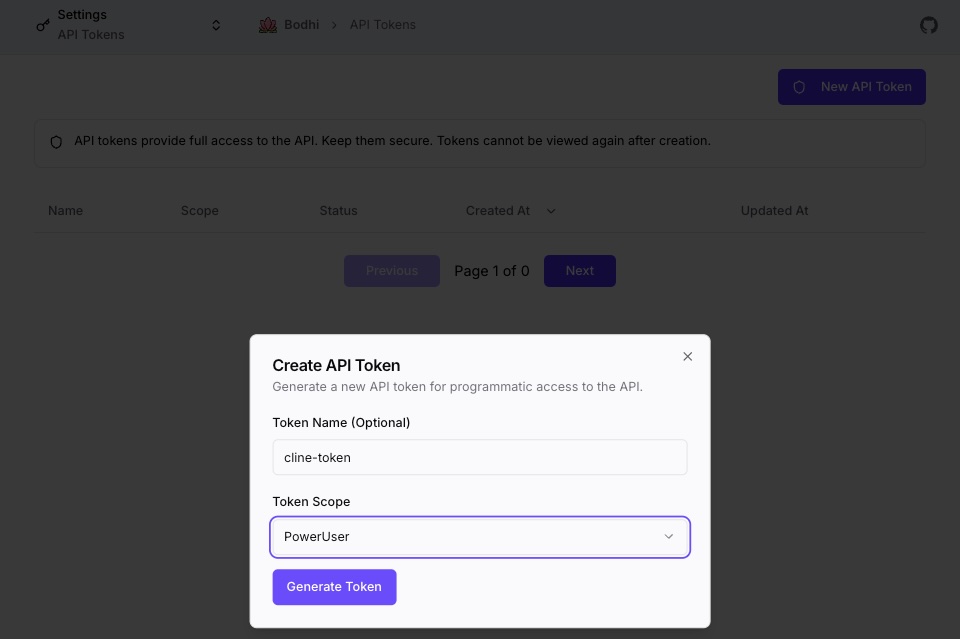Screen dimensions: 960x639
Task: Open the Token Scope dropdown showing PowerUser
Action: point(479,537)
